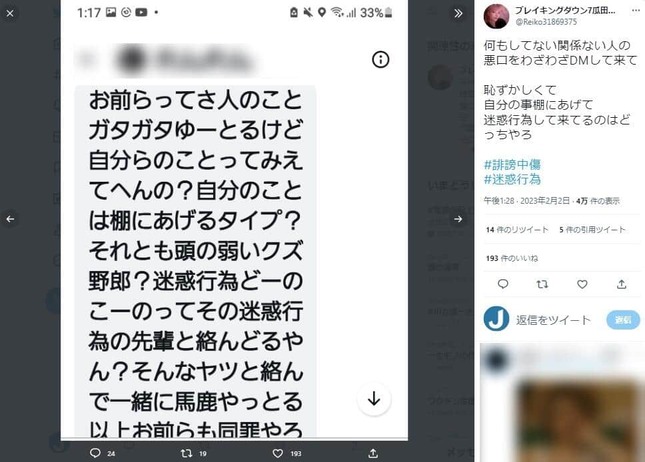Click the sidebar share upload icon
This screenshot has width=645, height=462.
click(622, 284)
